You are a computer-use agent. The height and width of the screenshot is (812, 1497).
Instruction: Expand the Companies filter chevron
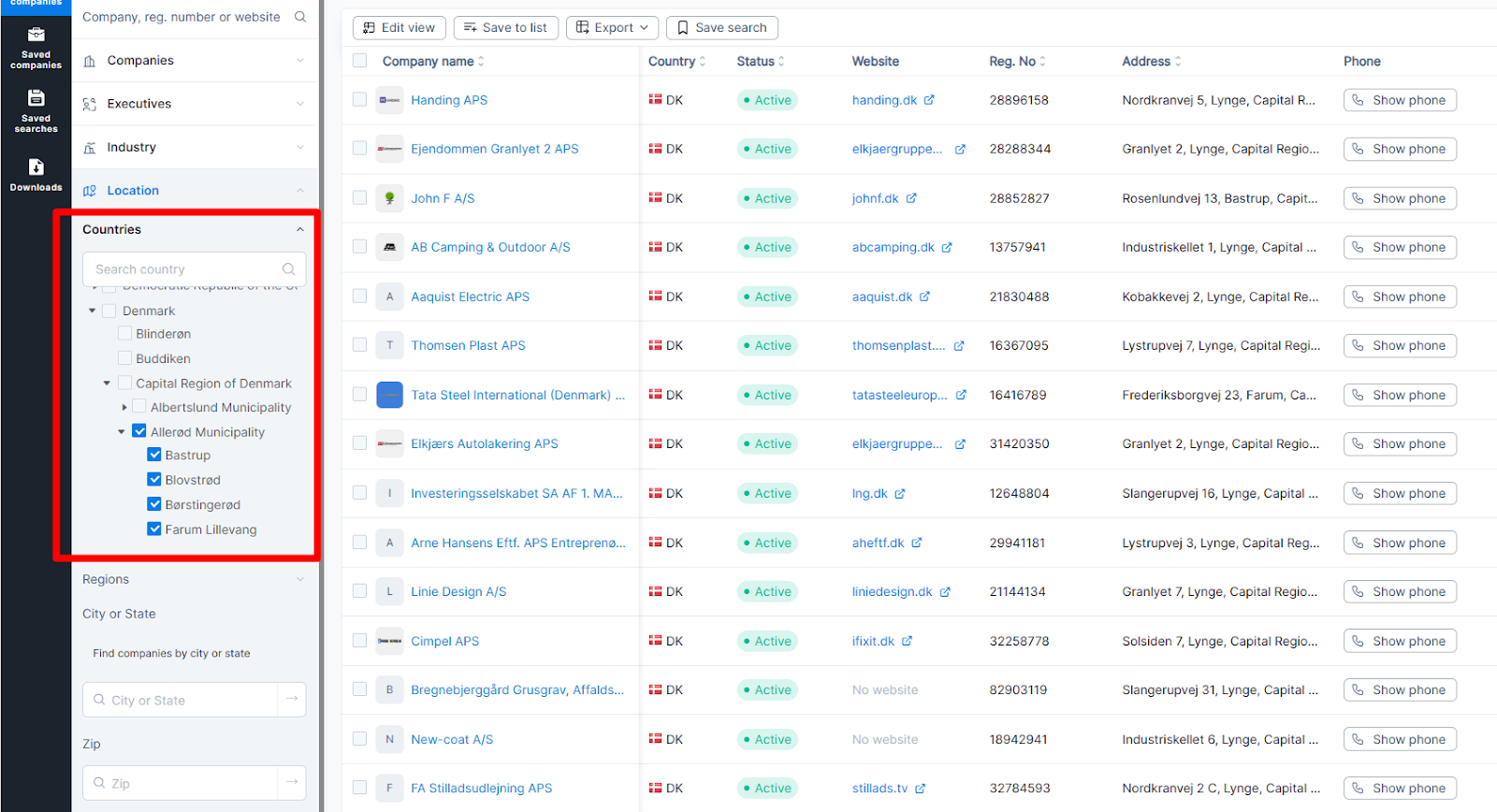click(300, 61)
